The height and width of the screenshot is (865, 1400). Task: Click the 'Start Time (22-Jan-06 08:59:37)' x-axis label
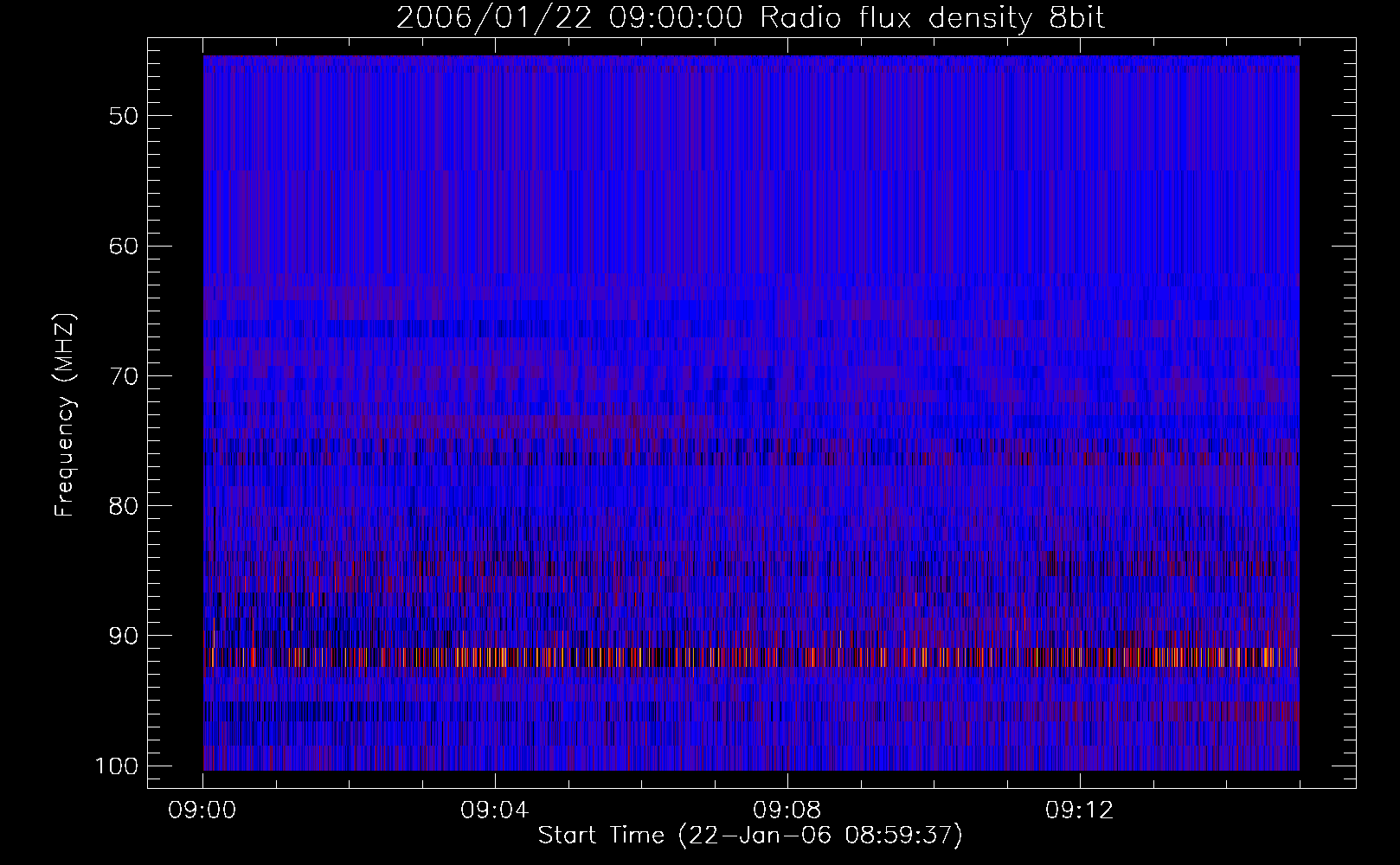click(750, 836)
